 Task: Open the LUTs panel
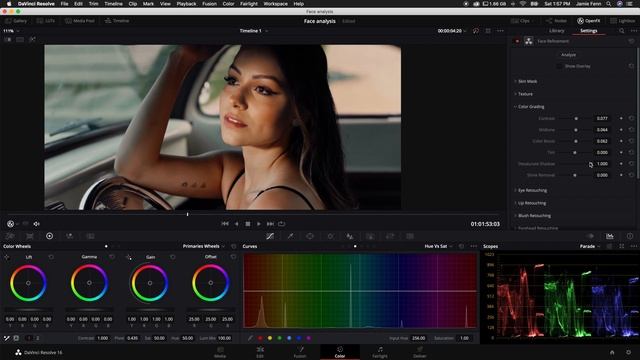(45, 21)
